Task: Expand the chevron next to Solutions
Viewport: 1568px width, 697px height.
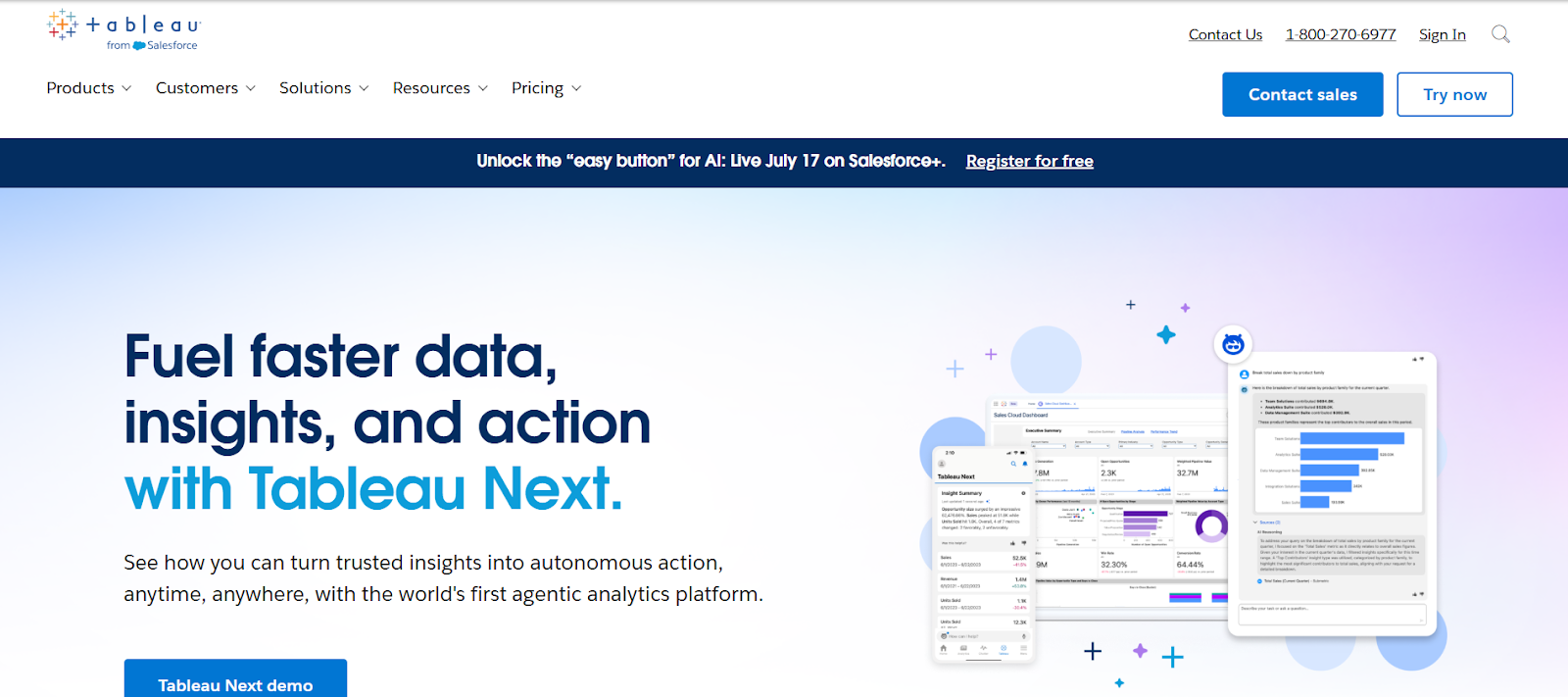Action: pyautogui.click(x=364, y=88)
